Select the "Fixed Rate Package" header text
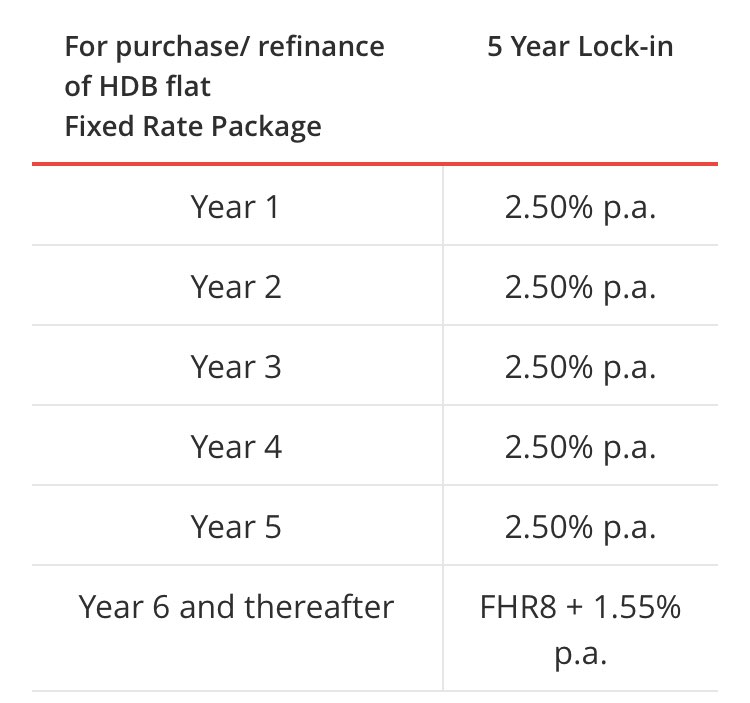This screenshot has width=750, height=703. coord(193,127)
